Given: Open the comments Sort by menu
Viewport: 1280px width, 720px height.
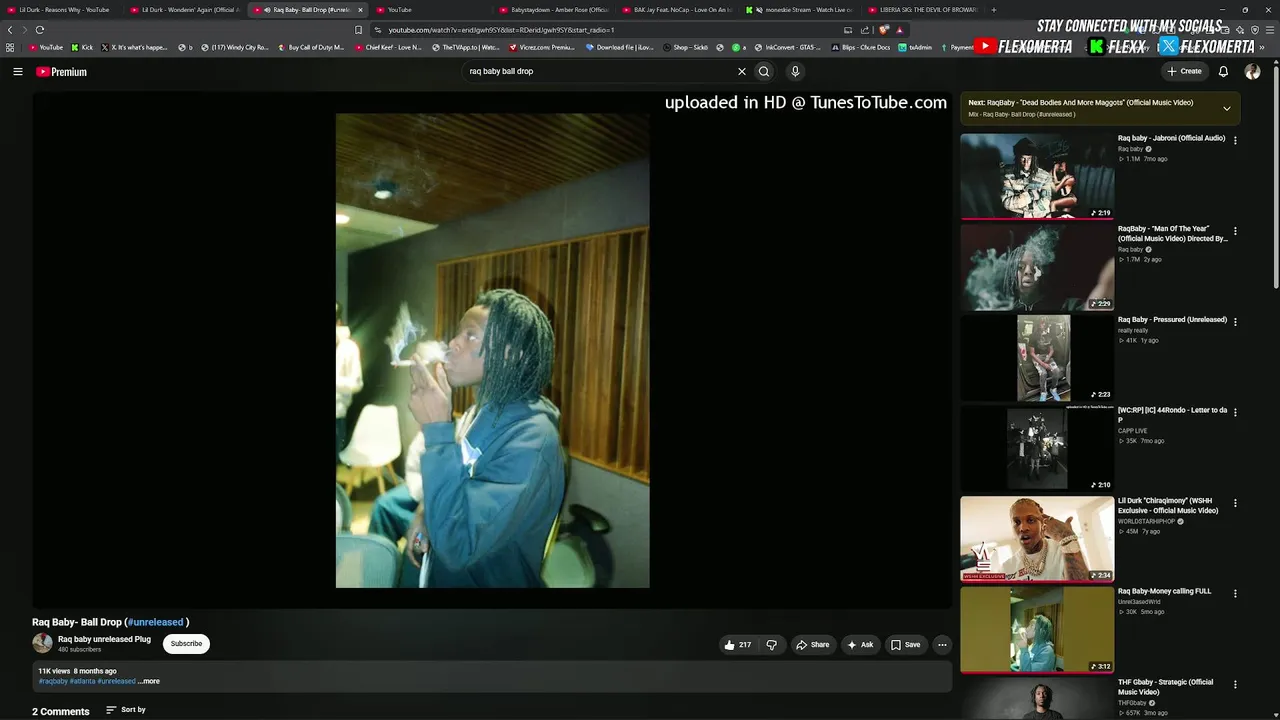Looking at the screenshot, I should pyautogui.click(x=126, y=710).
